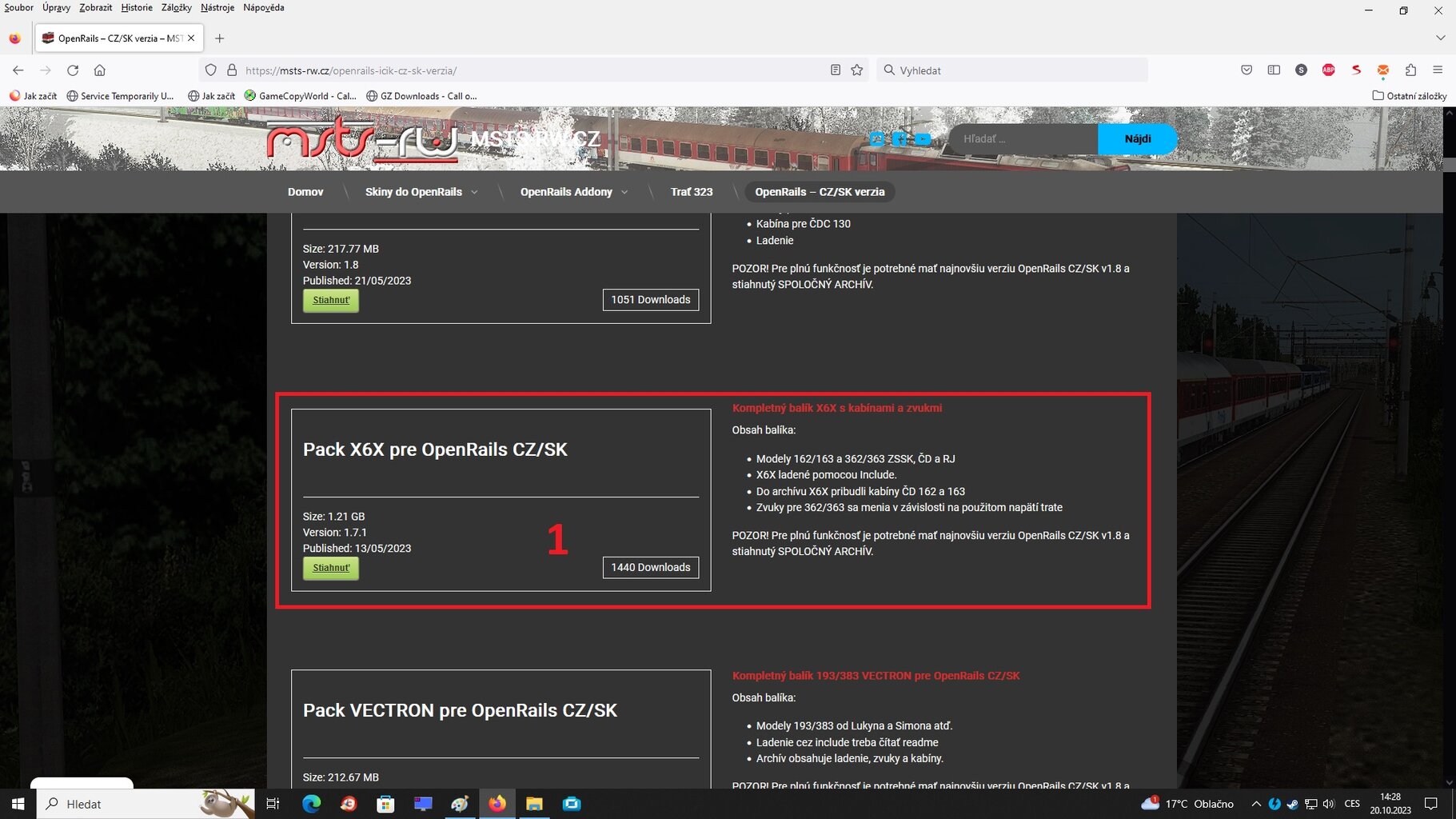Open Microsoft Edge from the taskbar
1456x819 pixels.
[311, 804]
